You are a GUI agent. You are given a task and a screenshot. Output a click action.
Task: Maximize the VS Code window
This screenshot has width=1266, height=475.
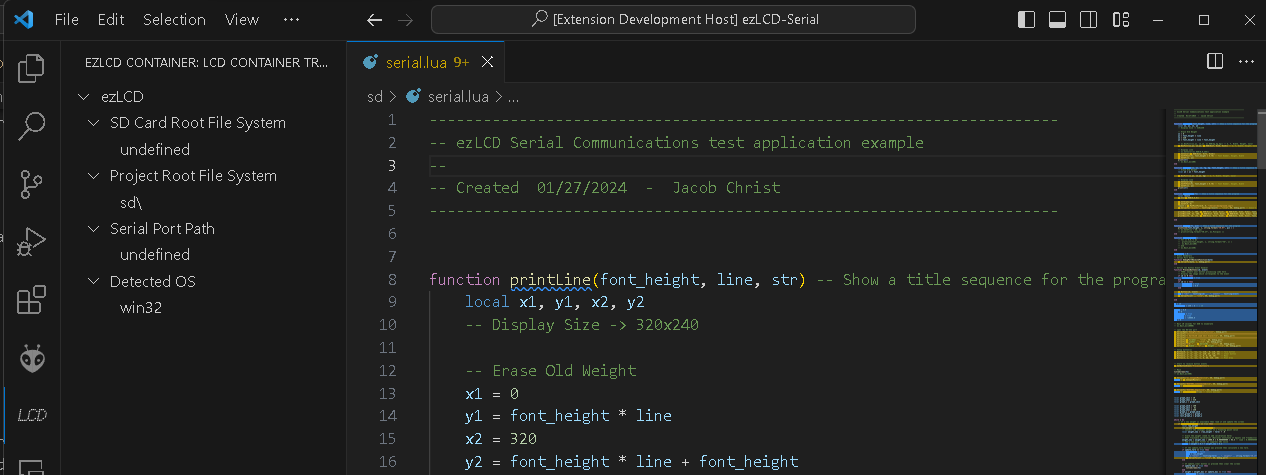(1204, 20)
